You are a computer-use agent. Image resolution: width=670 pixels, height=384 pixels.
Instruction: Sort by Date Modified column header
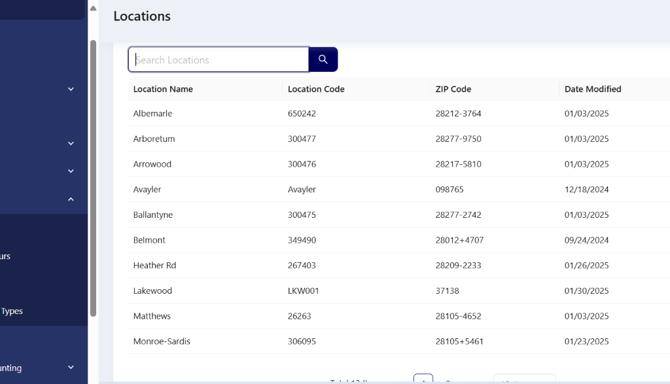click(x=593, y=89)
